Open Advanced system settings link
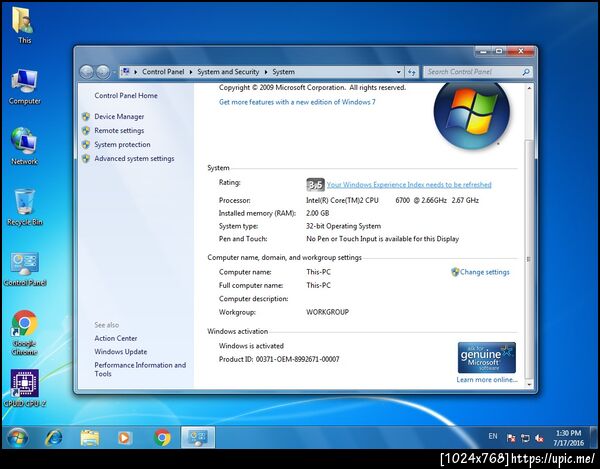Screen dimensions: 600x469 coord(134,158)
